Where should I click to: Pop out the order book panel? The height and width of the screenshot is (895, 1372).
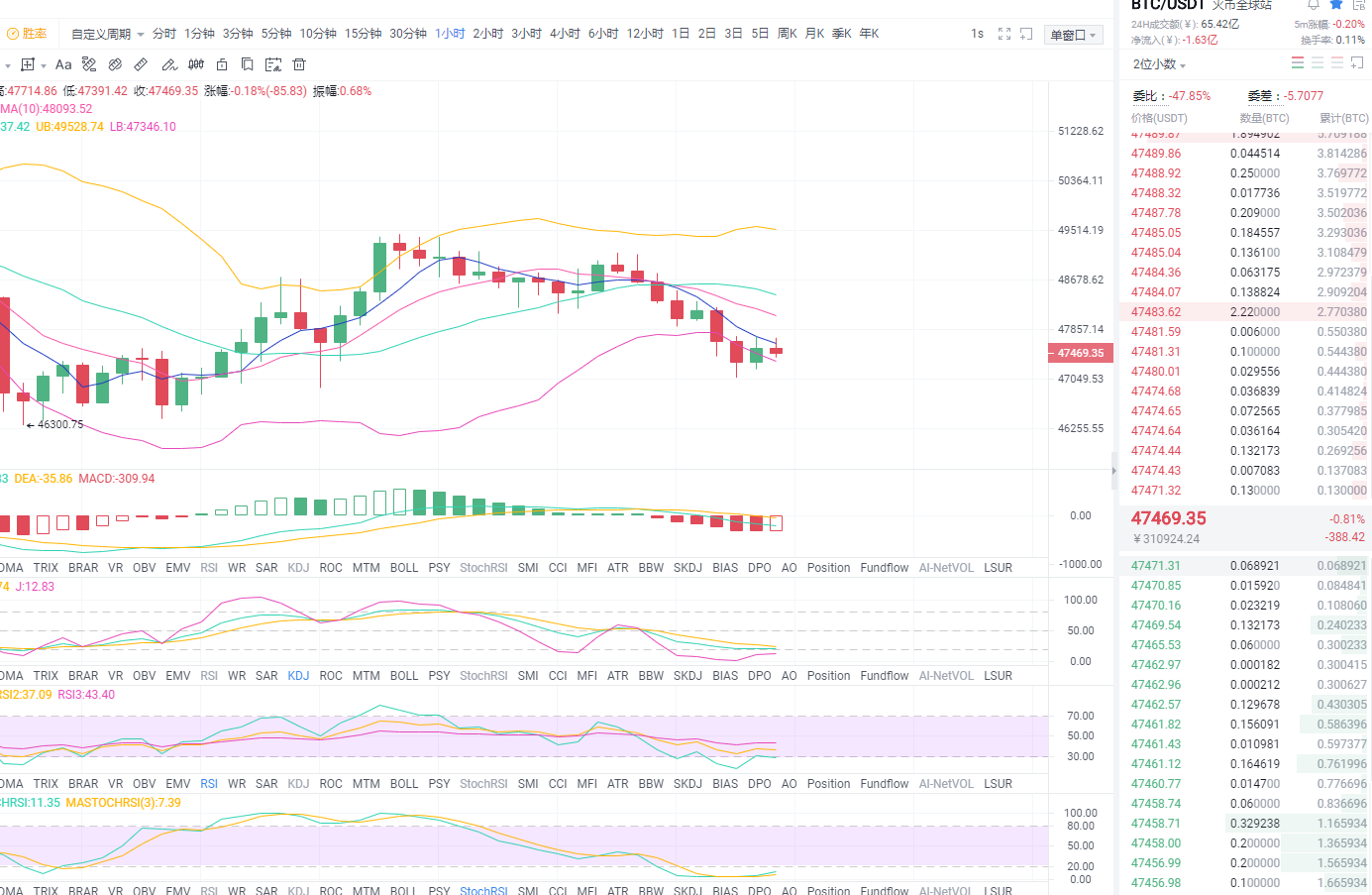coord(1357,62)
